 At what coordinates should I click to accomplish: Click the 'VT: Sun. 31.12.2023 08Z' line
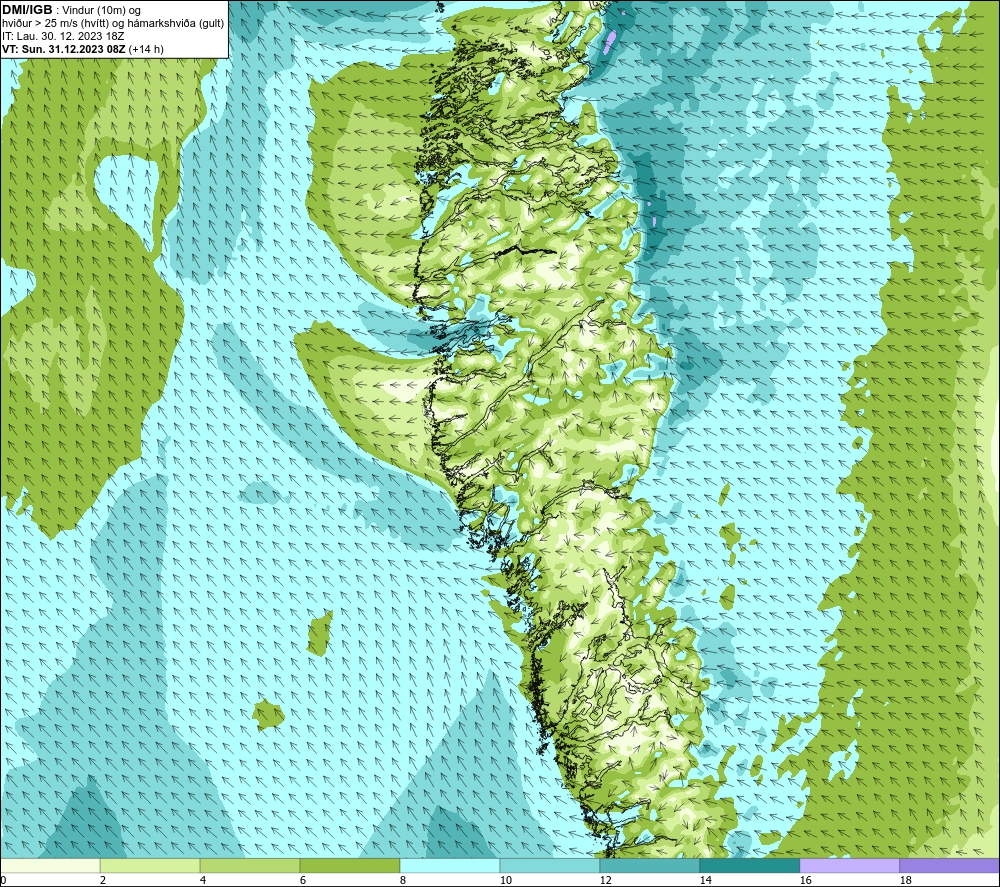click(64, 49)
